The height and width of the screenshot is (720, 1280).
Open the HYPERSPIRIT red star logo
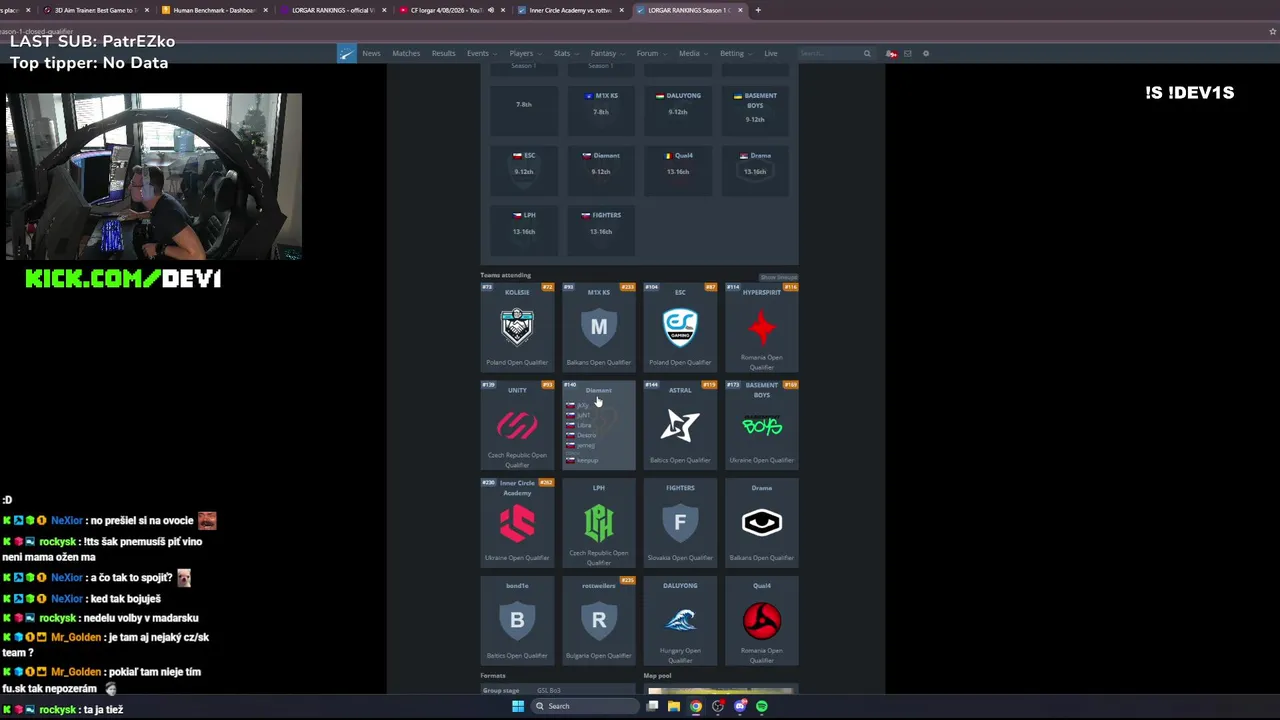[762, 326]
